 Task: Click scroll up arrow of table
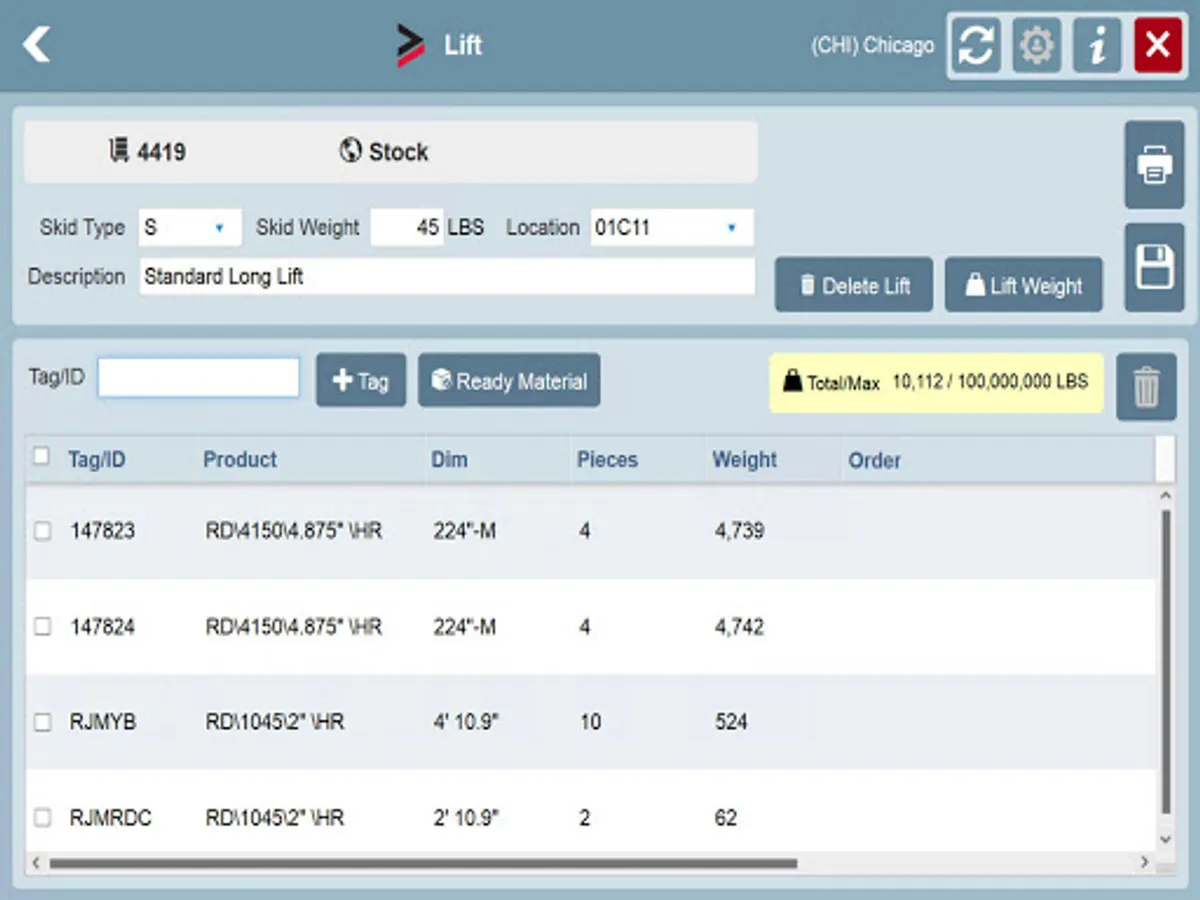coord(1165,496)
